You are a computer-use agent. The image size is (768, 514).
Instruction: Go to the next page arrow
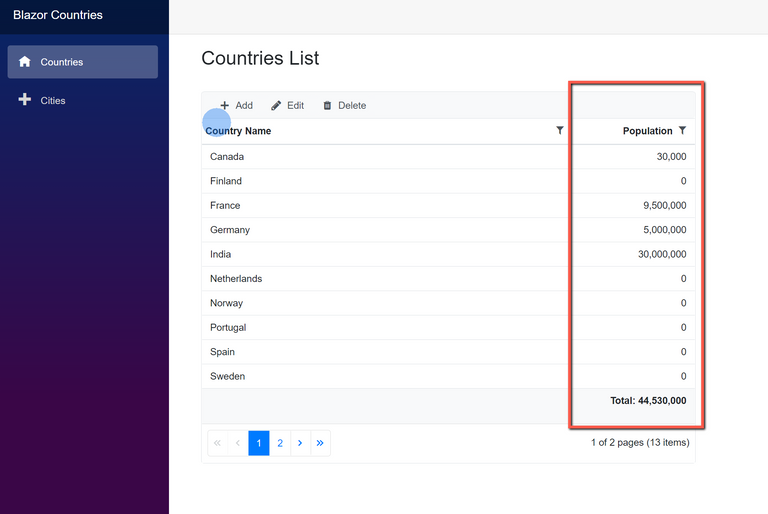(x=300, y=443)
